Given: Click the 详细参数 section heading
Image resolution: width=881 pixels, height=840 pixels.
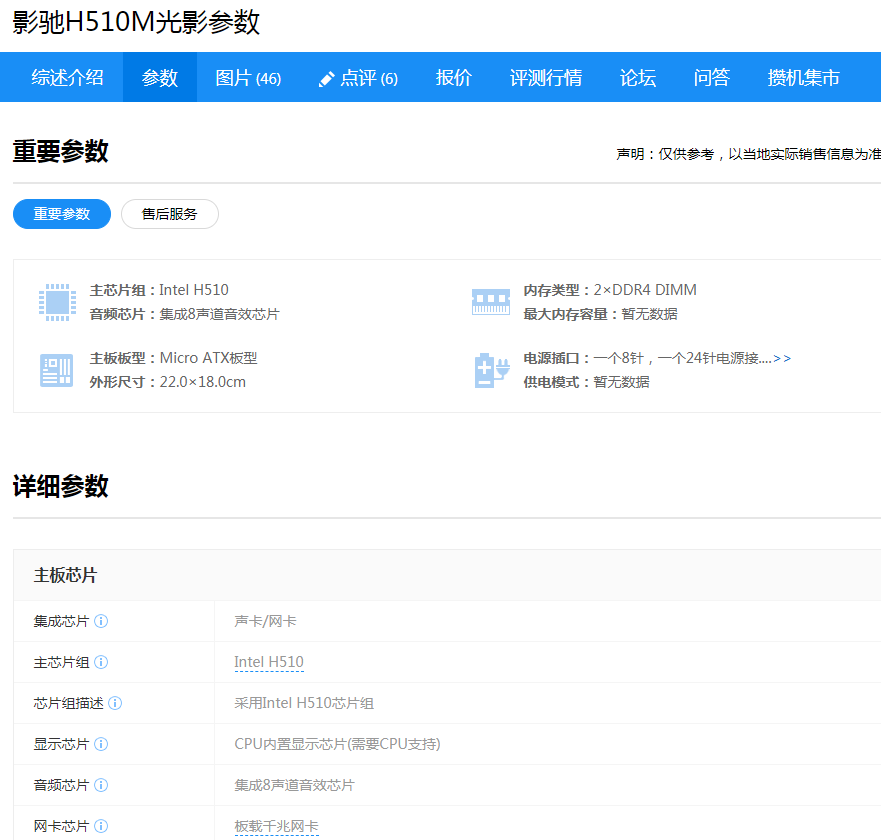Looking at the screenshot, I should click(x=61, y=487).
